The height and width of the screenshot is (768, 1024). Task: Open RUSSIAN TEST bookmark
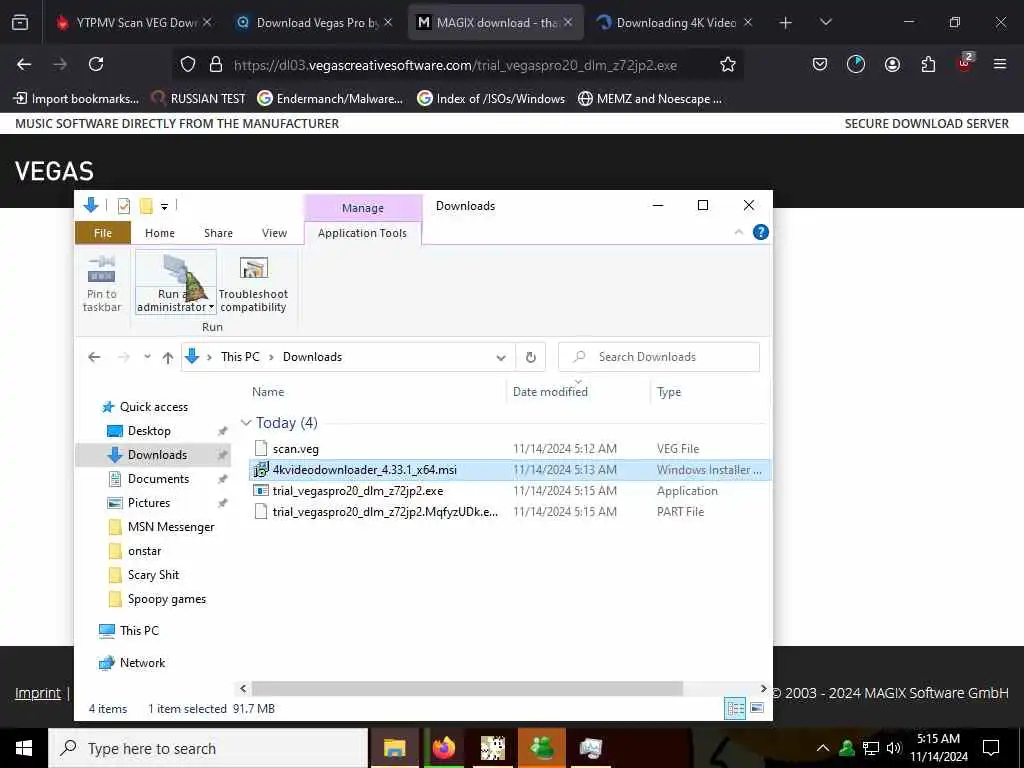tap(199, 99)
